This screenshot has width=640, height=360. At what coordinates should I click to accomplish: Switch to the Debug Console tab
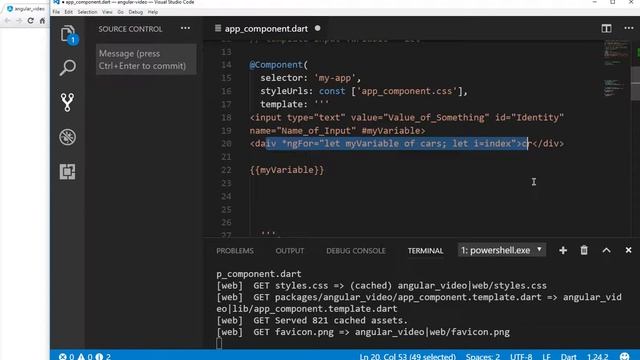(356, 251)
